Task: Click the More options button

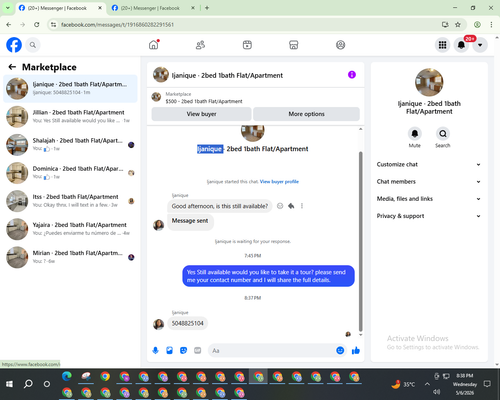Action: pyautogui.click(x=306, y=114)
